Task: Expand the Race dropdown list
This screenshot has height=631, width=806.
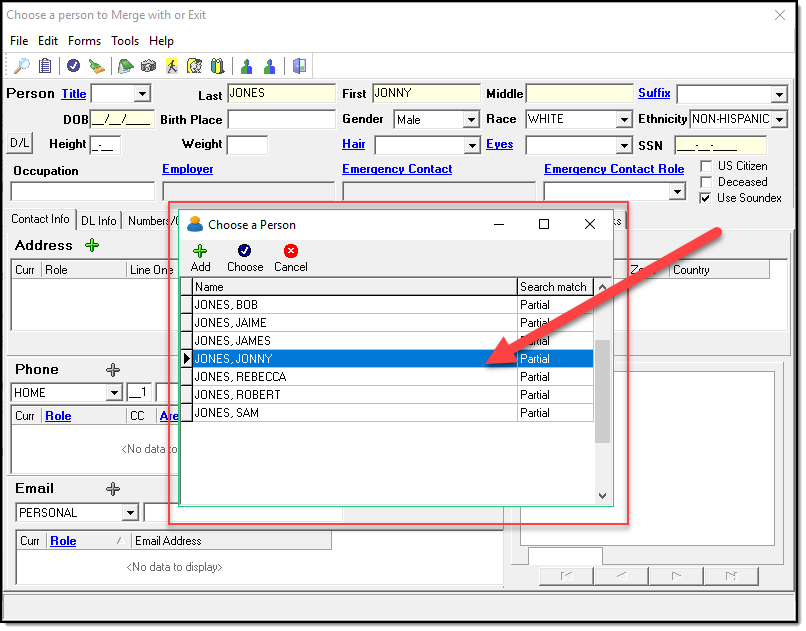Action: pyautogui.click(x=623, y=120)
